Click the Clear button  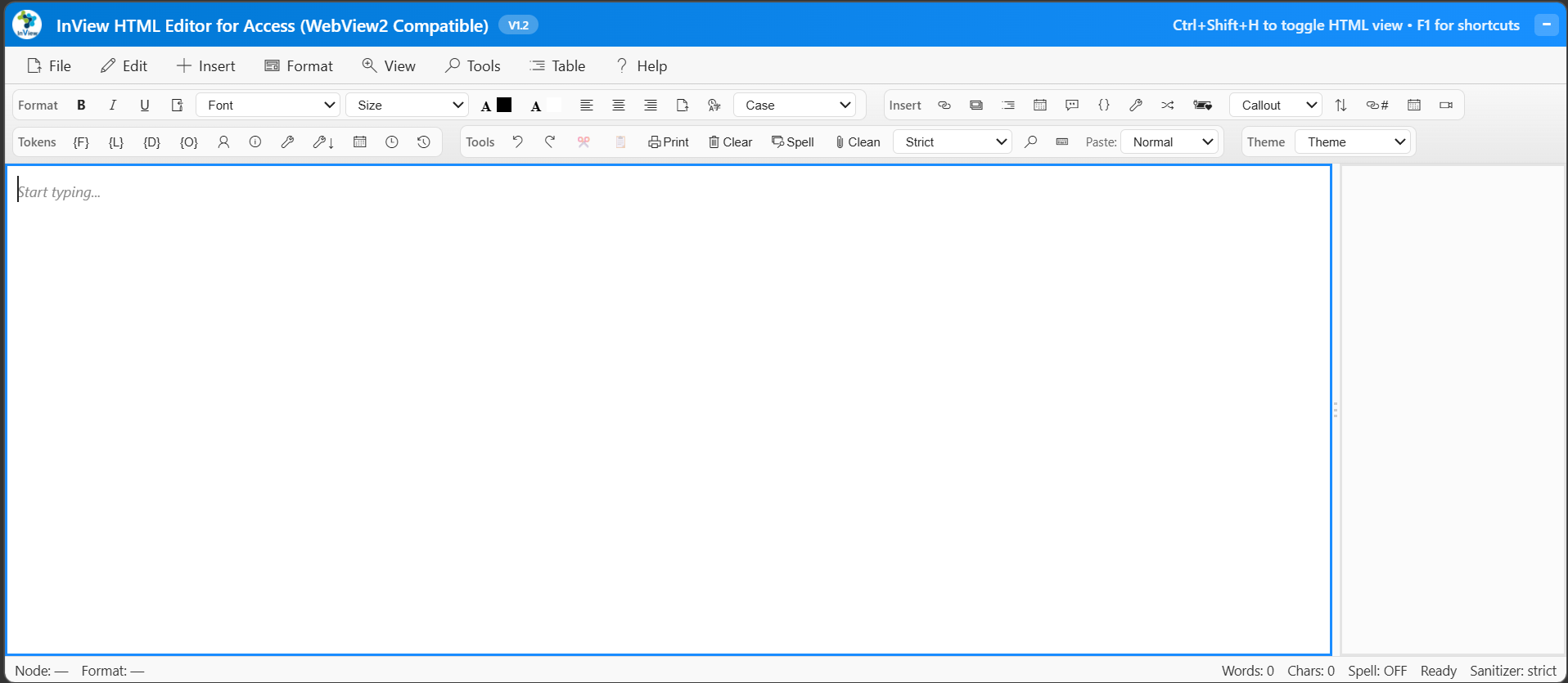click(x=731, y=142)
